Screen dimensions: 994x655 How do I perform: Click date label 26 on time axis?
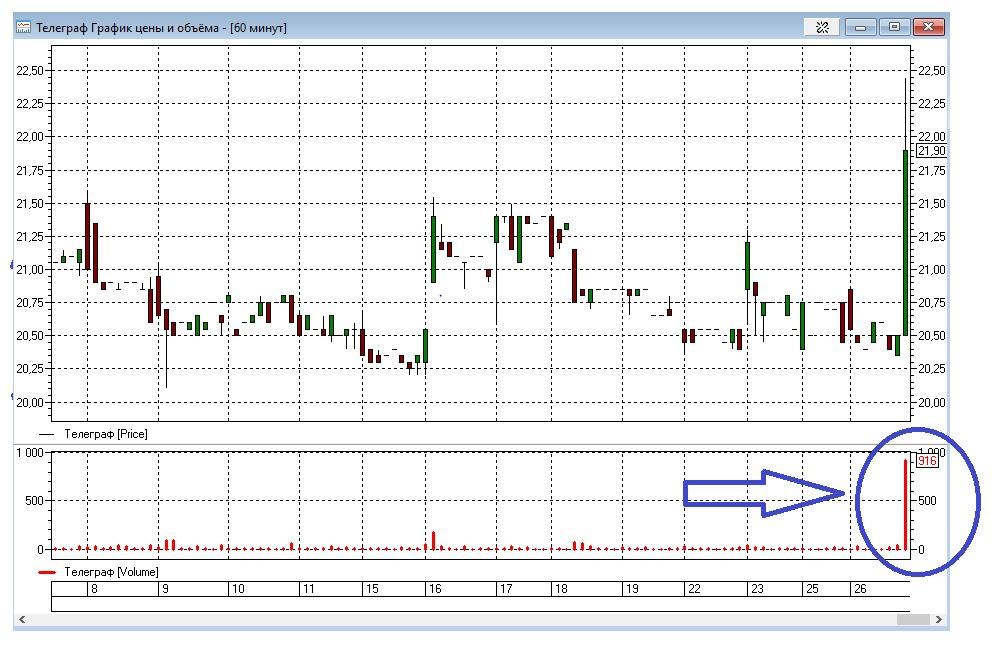tap(860, 589)
